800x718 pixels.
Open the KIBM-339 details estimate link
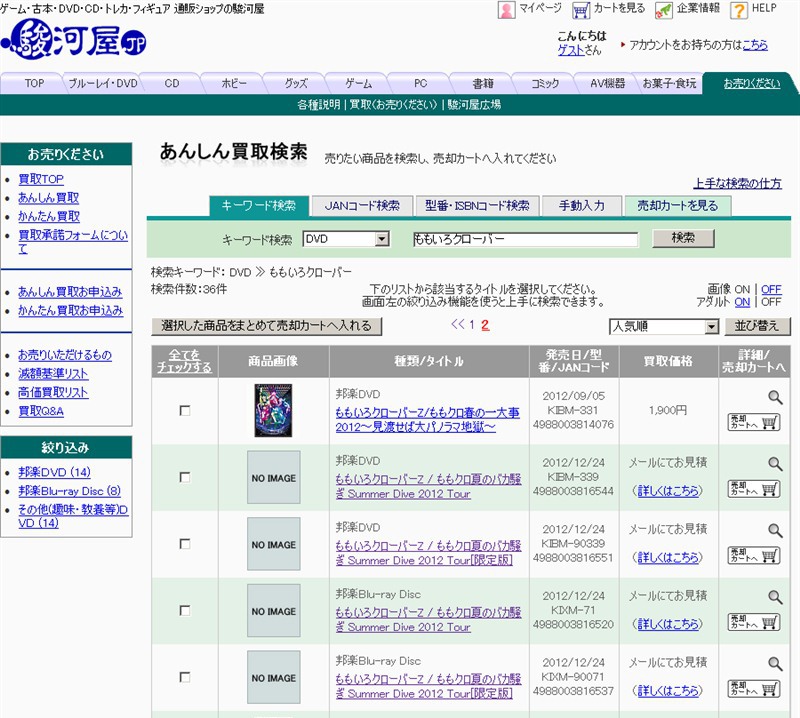pyautogui.click(x=668, y=491)
